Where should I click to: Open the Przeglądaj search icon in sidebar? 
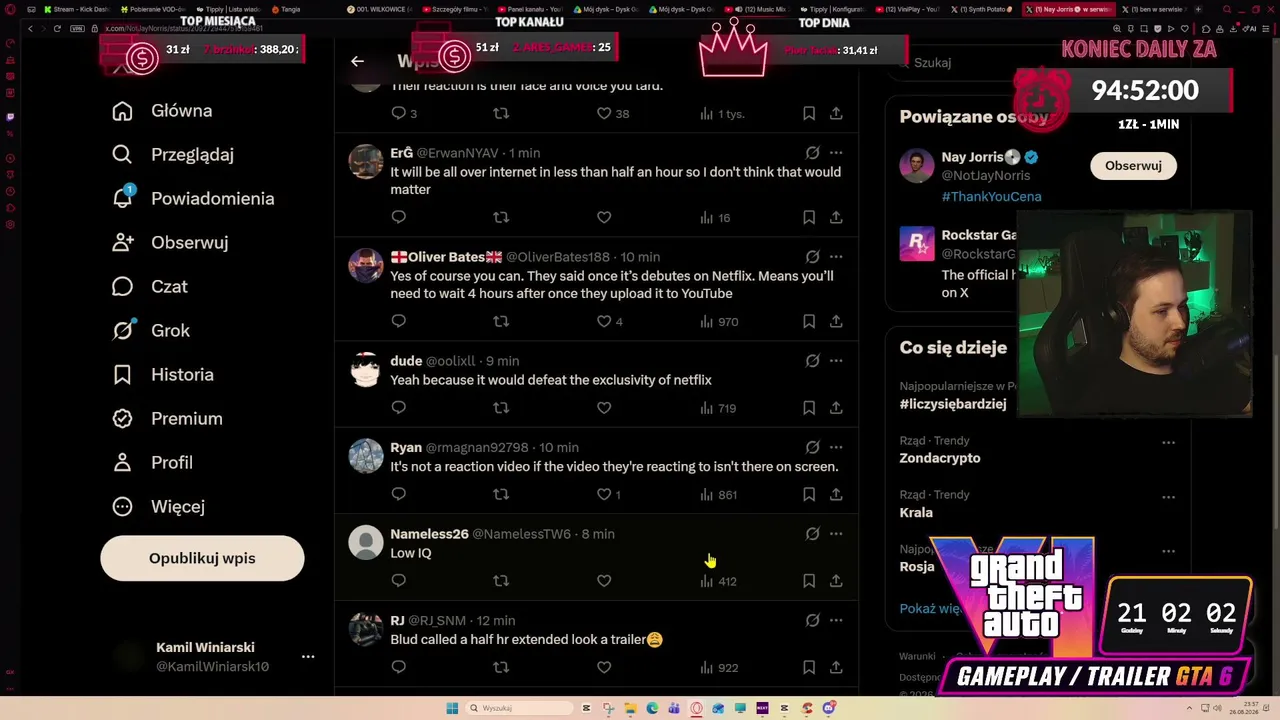122,155
